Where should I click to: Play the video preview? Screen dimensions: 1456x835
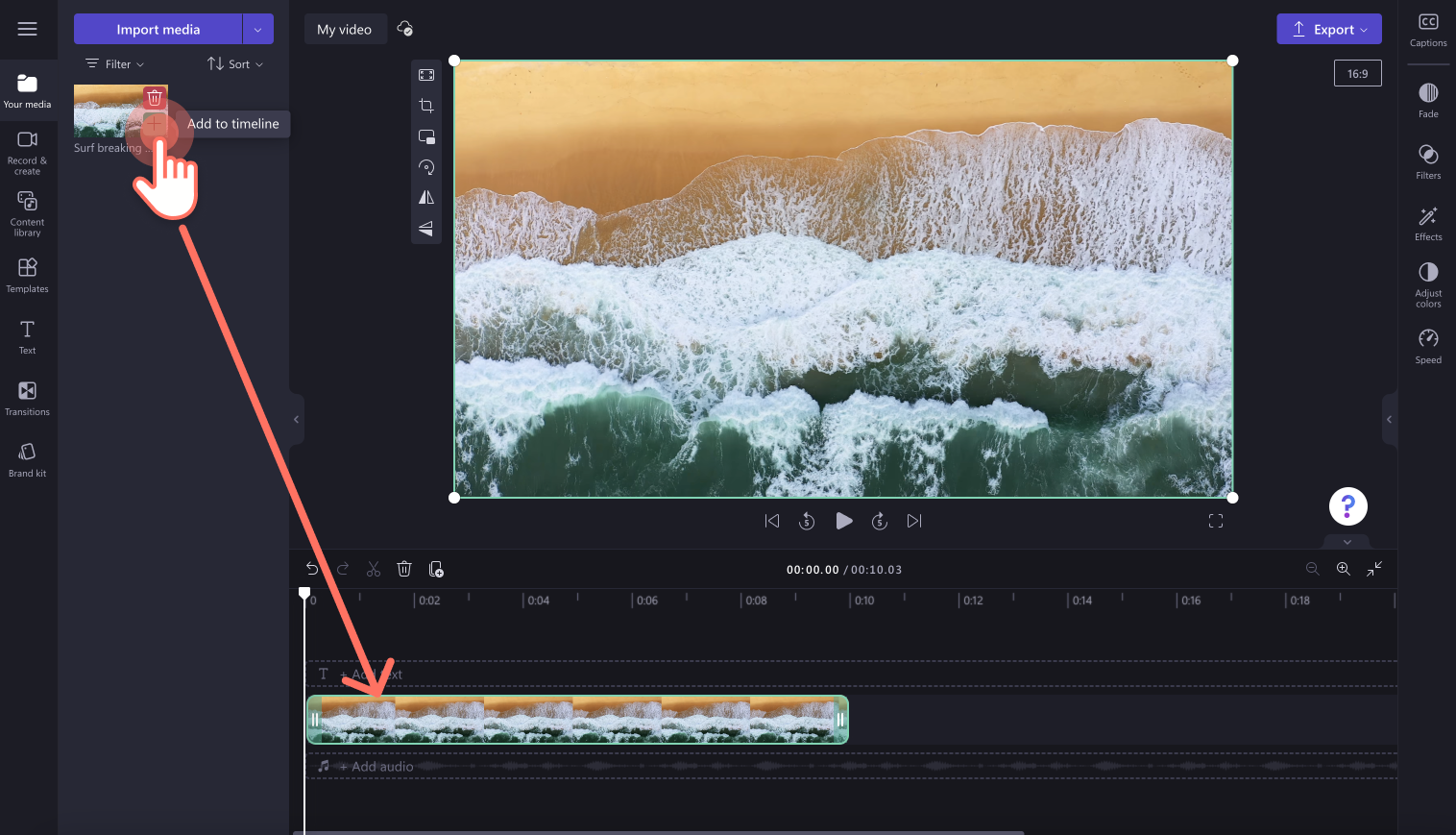843,521
